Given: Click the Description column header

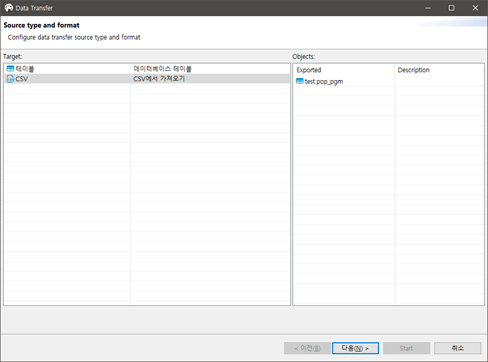Looking at the screenshot, I should (x=439, y=70).
